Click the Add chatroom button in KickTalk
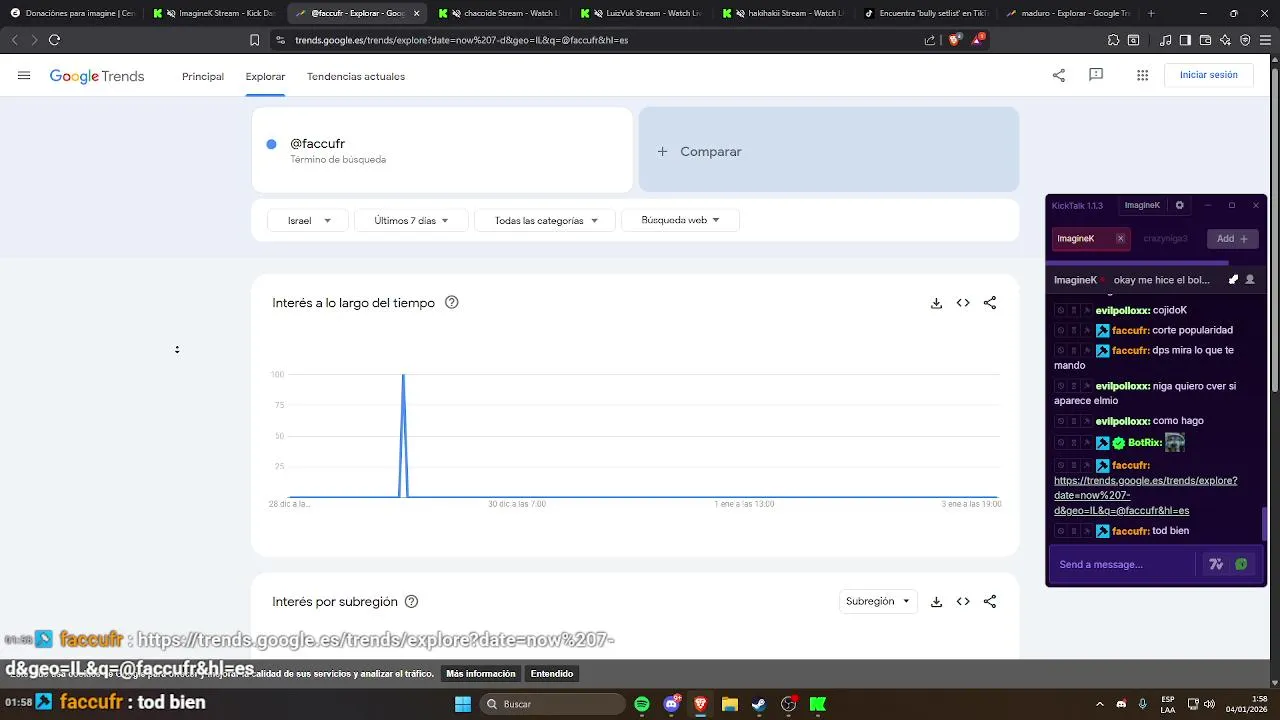The image size is (1280, 720). click(x=1232, y=239)
